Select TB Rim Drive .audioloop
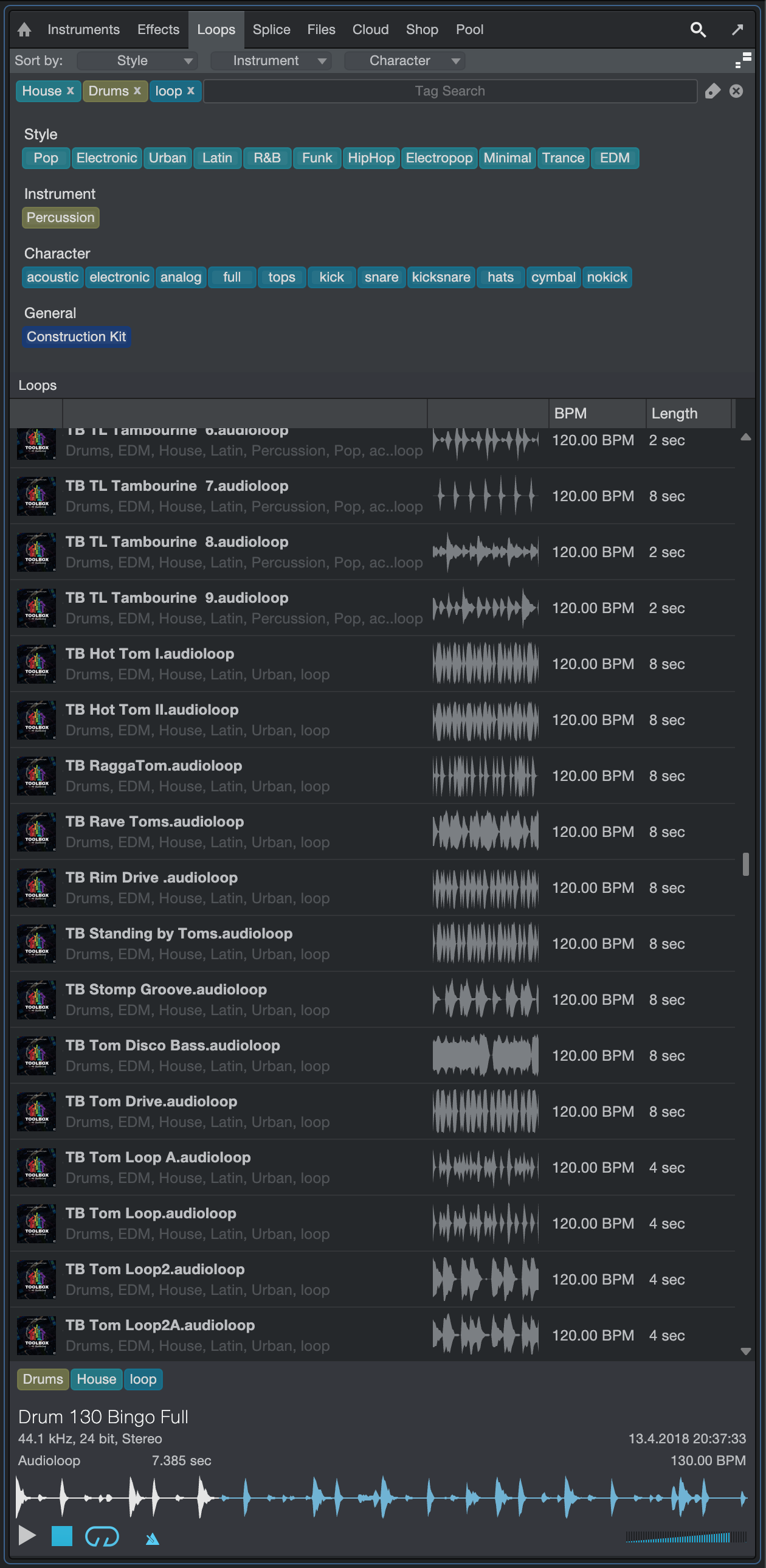766x1568 pixels. click(x=372, y=887)
